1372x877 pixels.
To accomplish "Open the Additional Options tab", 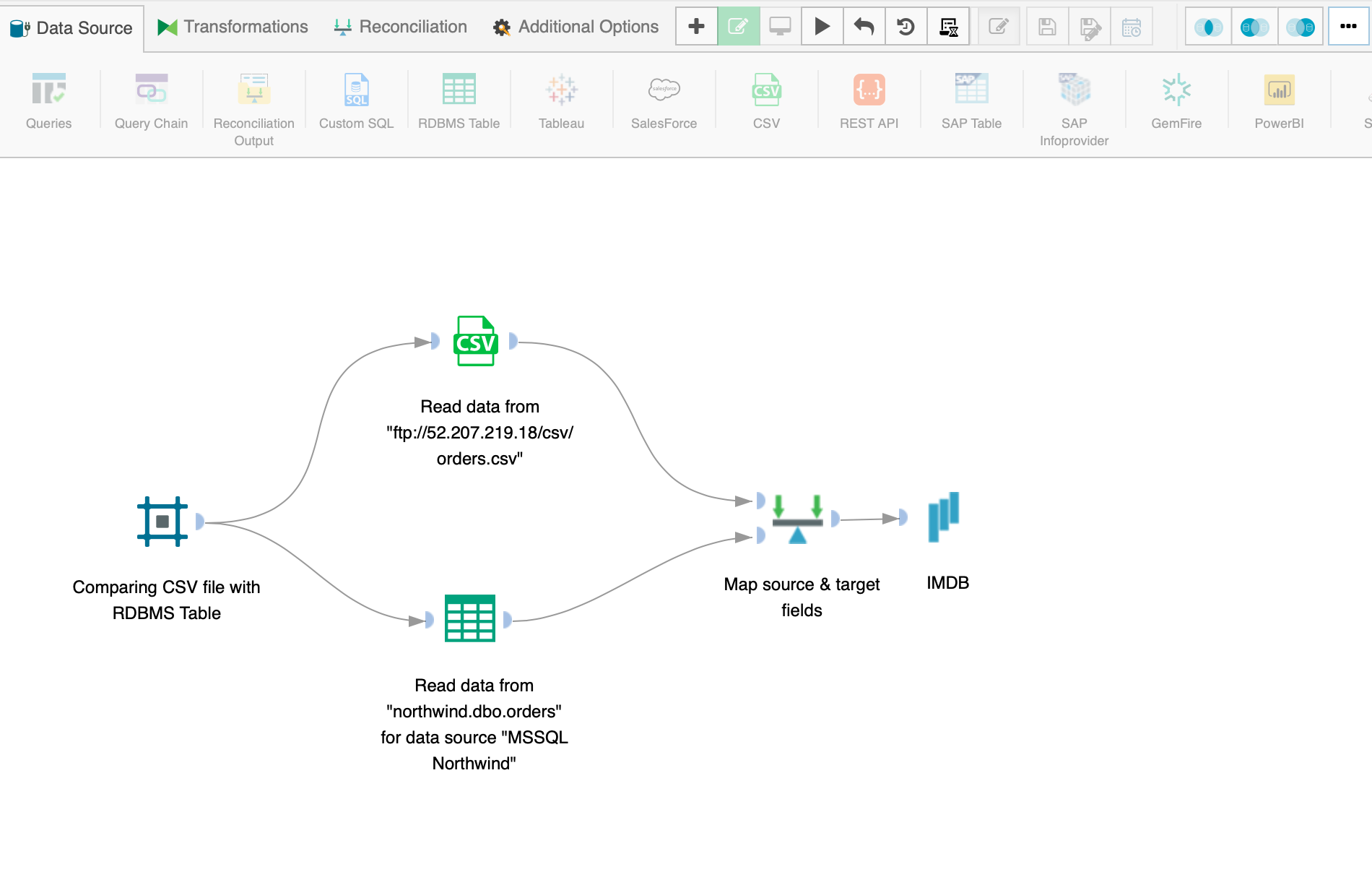I will pyautogui.click(x=576, y=27).
